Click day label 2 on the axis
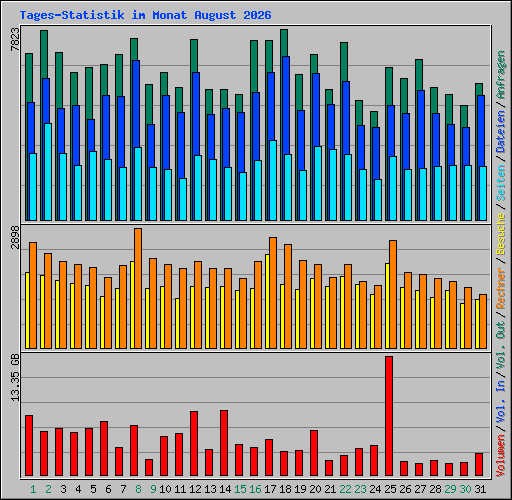Screen dimensions: 512x500 point(48,489)
